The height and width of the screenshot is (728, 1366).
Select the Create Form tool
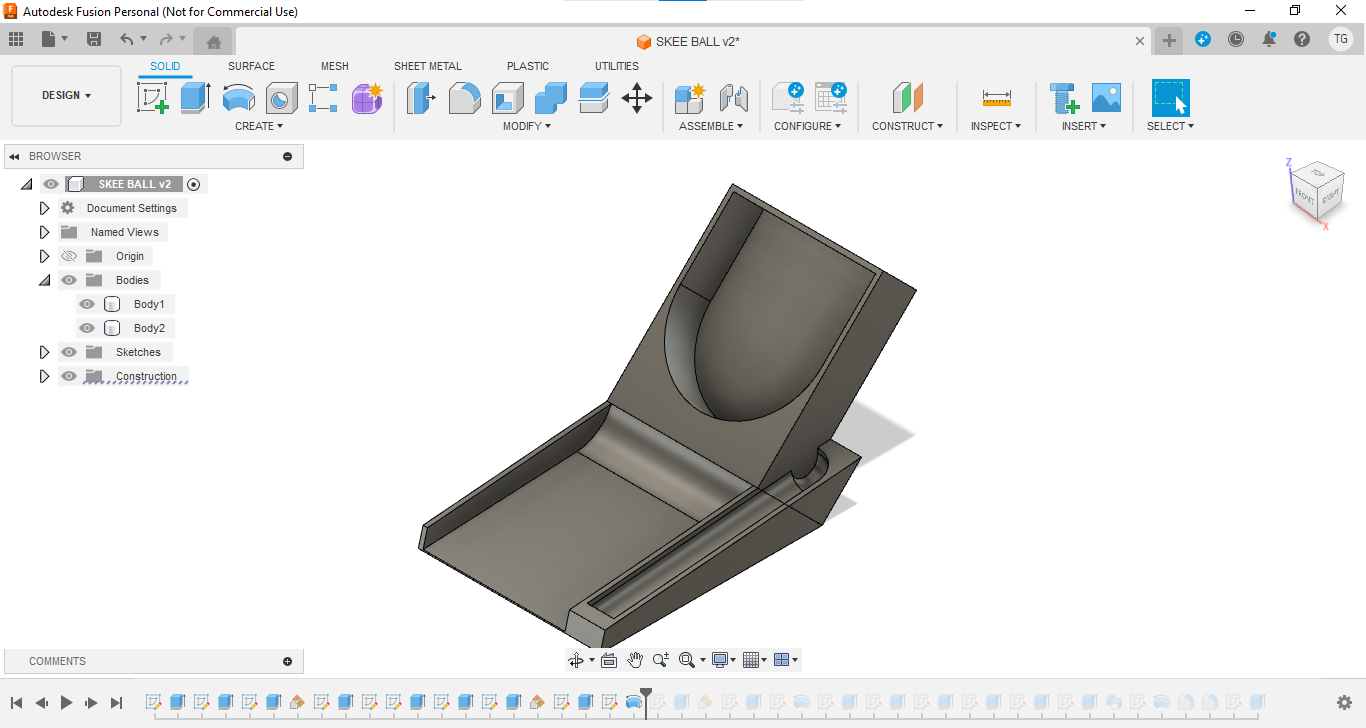367,98
